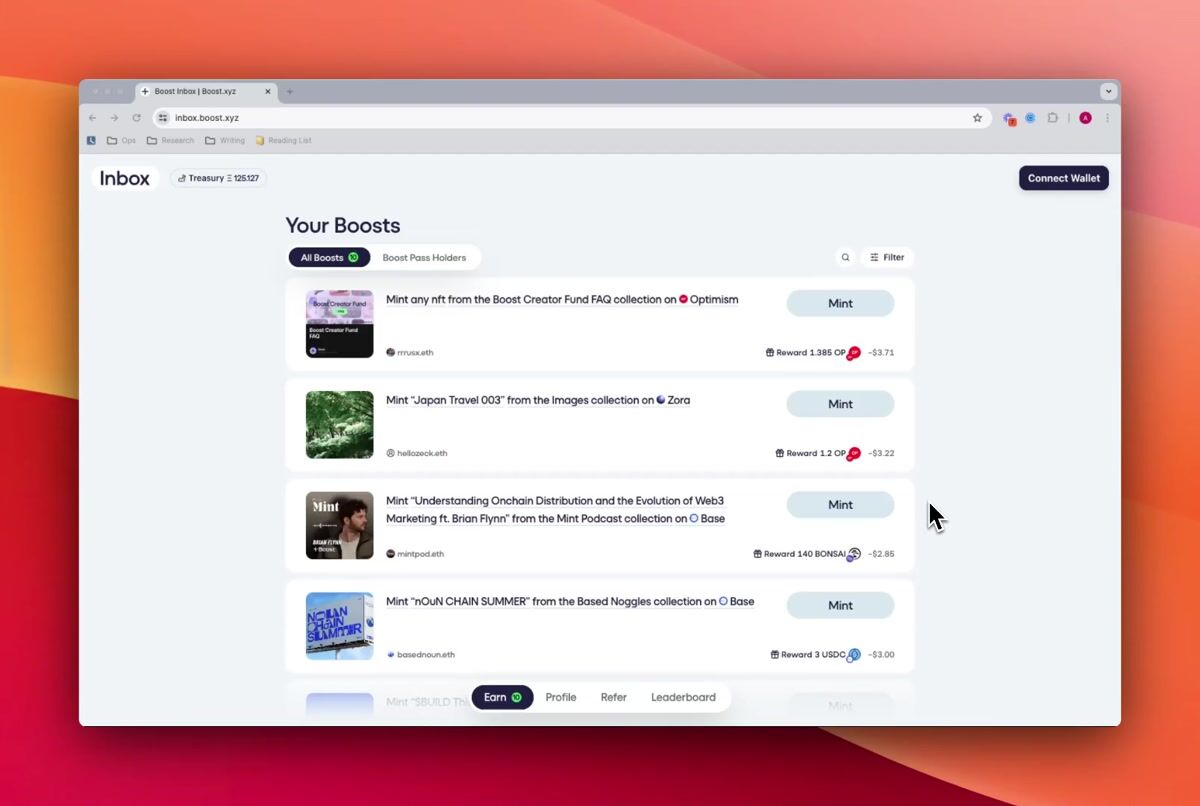Mint the Japan Travel 003 boost
Viewport: 1200px width, 806px height.
[x=840, y=404]
